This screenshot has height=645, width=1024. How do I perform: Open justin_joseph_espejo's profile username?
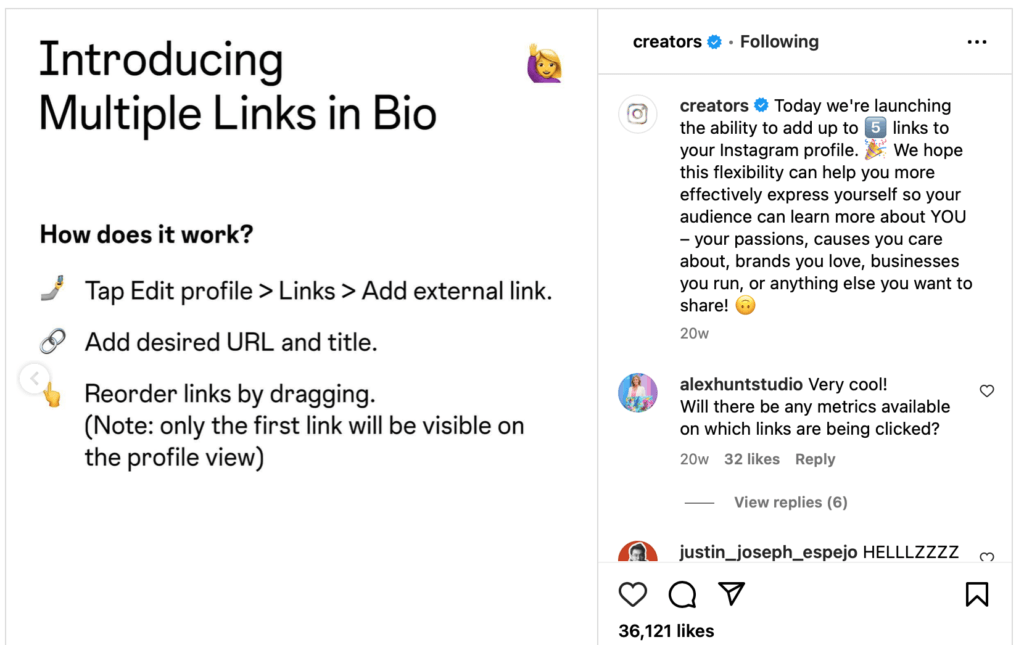coord(768,552)
